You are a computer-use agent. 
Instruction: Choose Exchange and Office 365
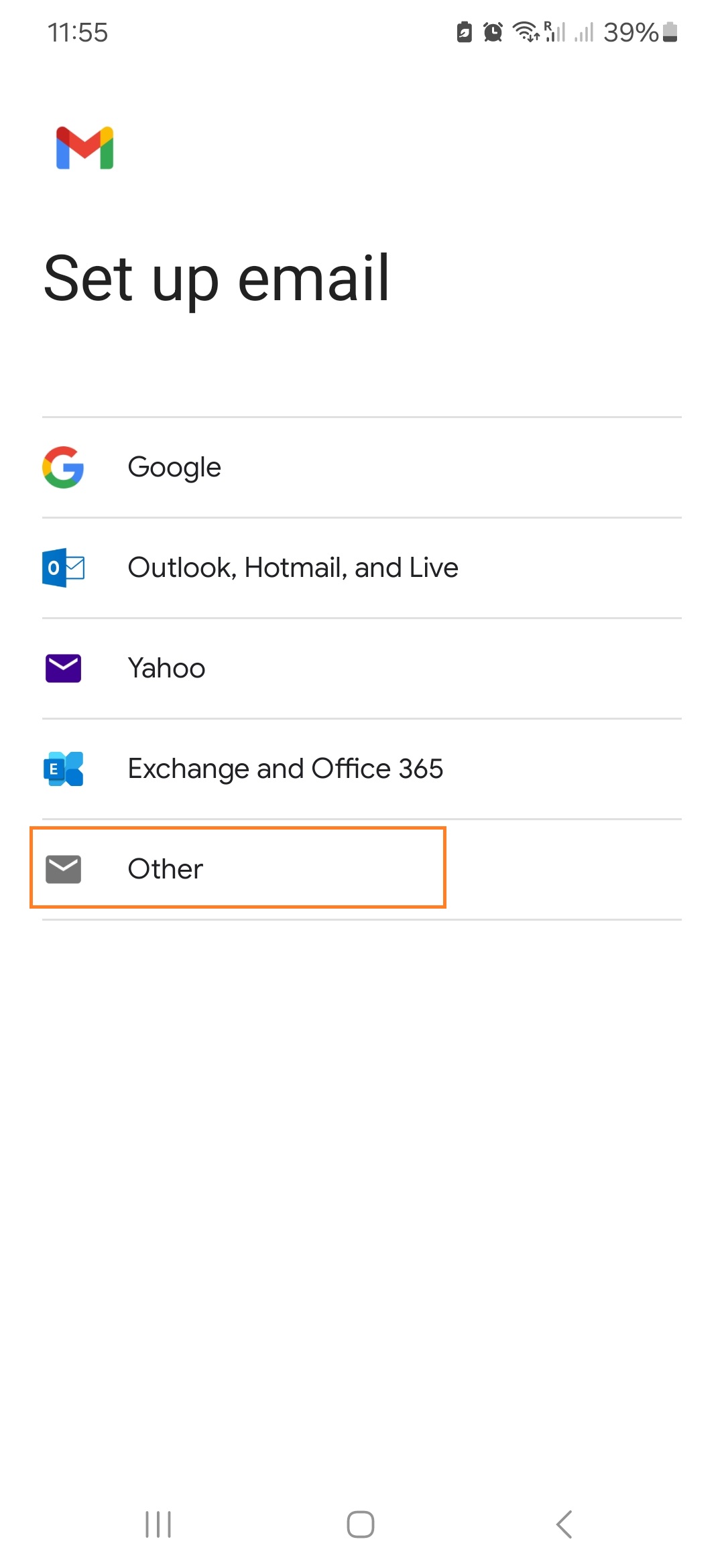[x=286, y=769]
